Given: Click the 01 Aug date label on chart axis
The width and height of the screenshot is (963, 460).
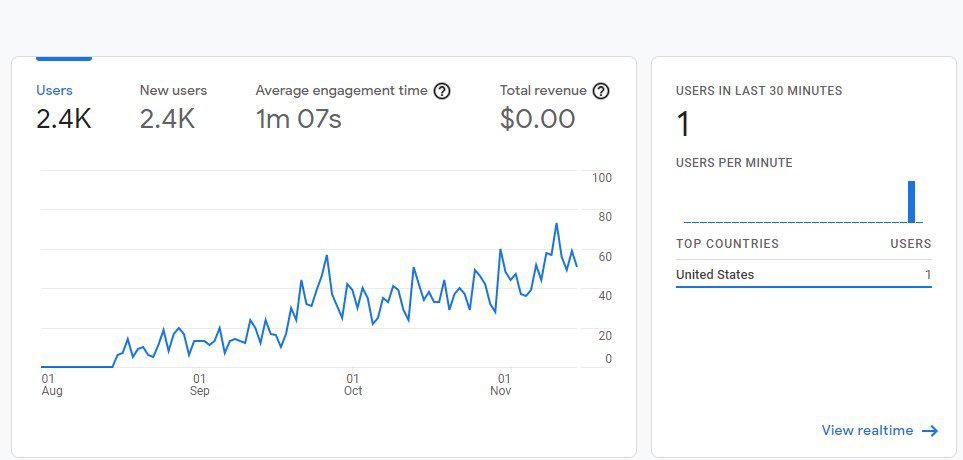Looking at the screenshot, I should 50,385.
